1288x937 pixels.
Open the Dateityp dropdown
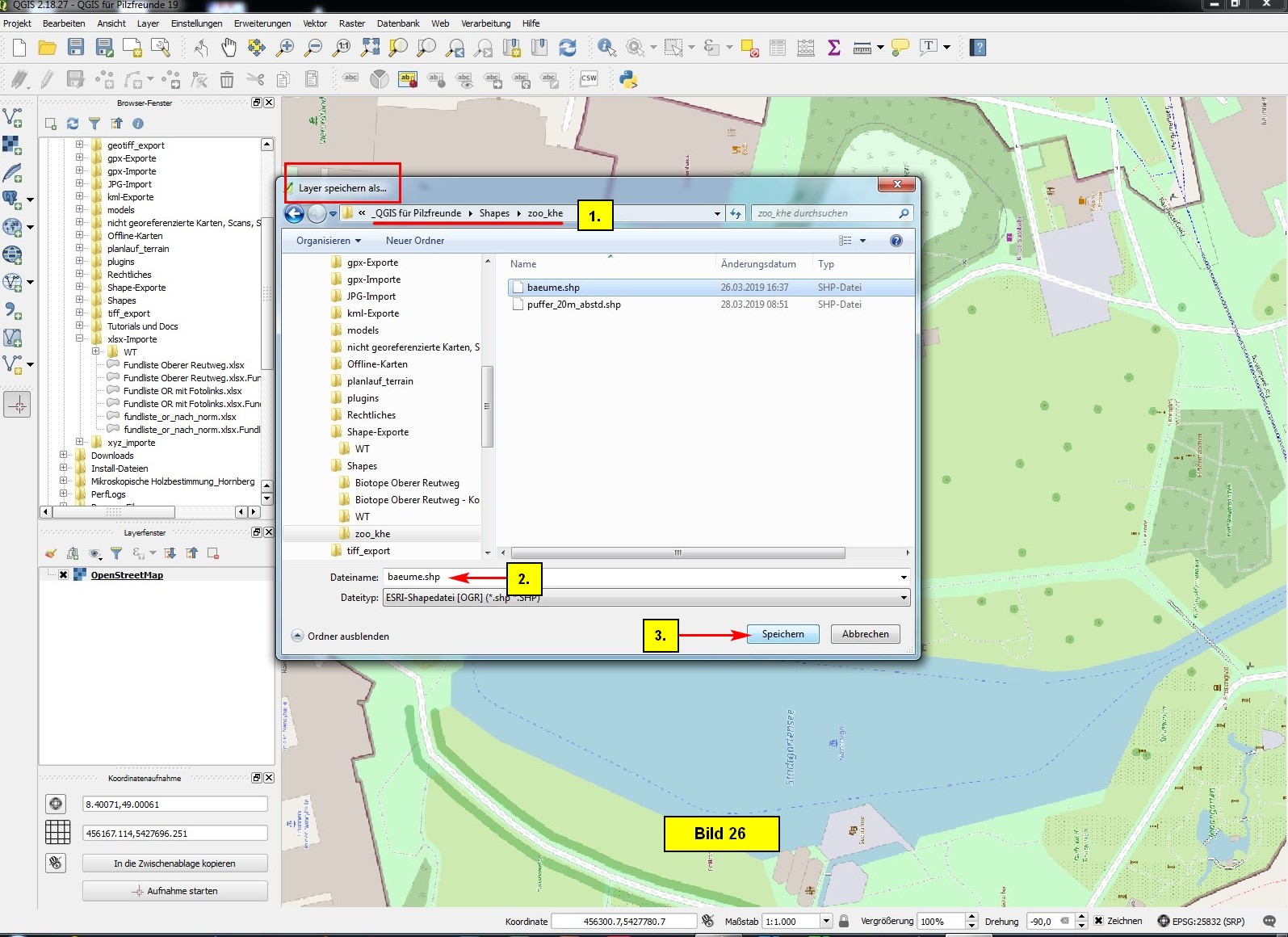(904, 598)
